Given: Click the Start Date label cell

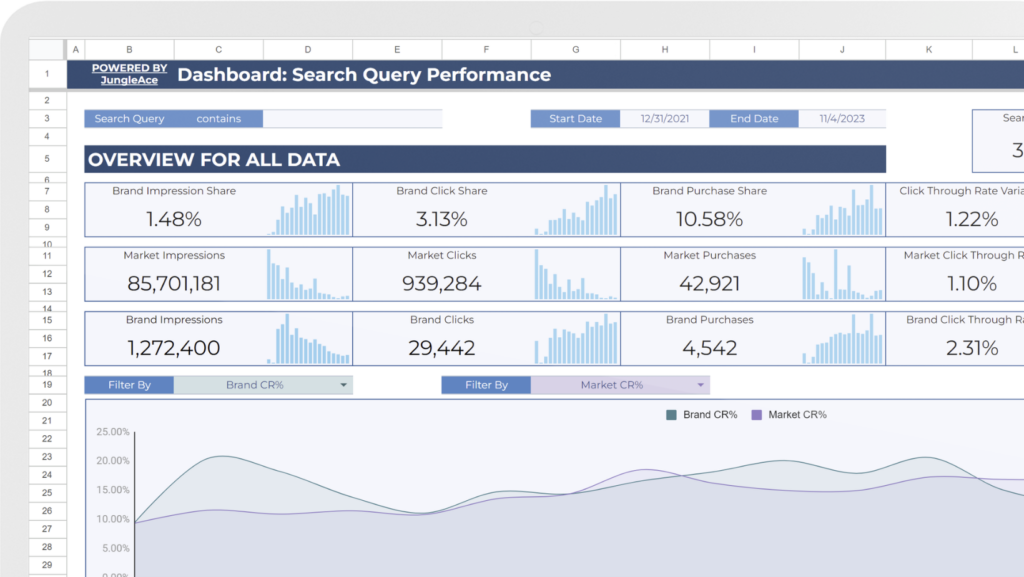Looking at the screenshot, I should point(575,119).
